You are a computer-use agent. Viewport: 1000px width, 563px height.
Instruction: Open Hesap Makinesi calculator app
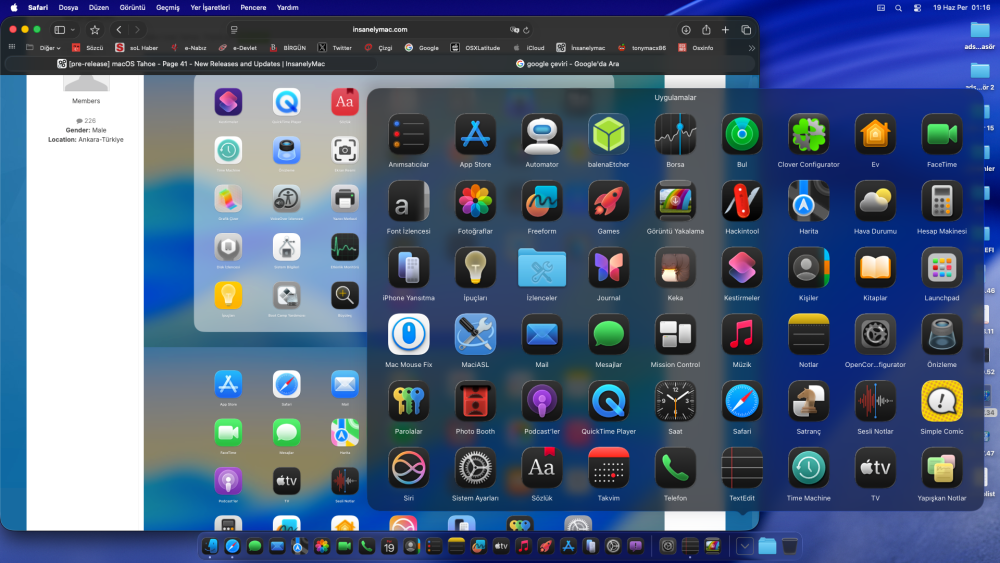(x=941, y=201)
